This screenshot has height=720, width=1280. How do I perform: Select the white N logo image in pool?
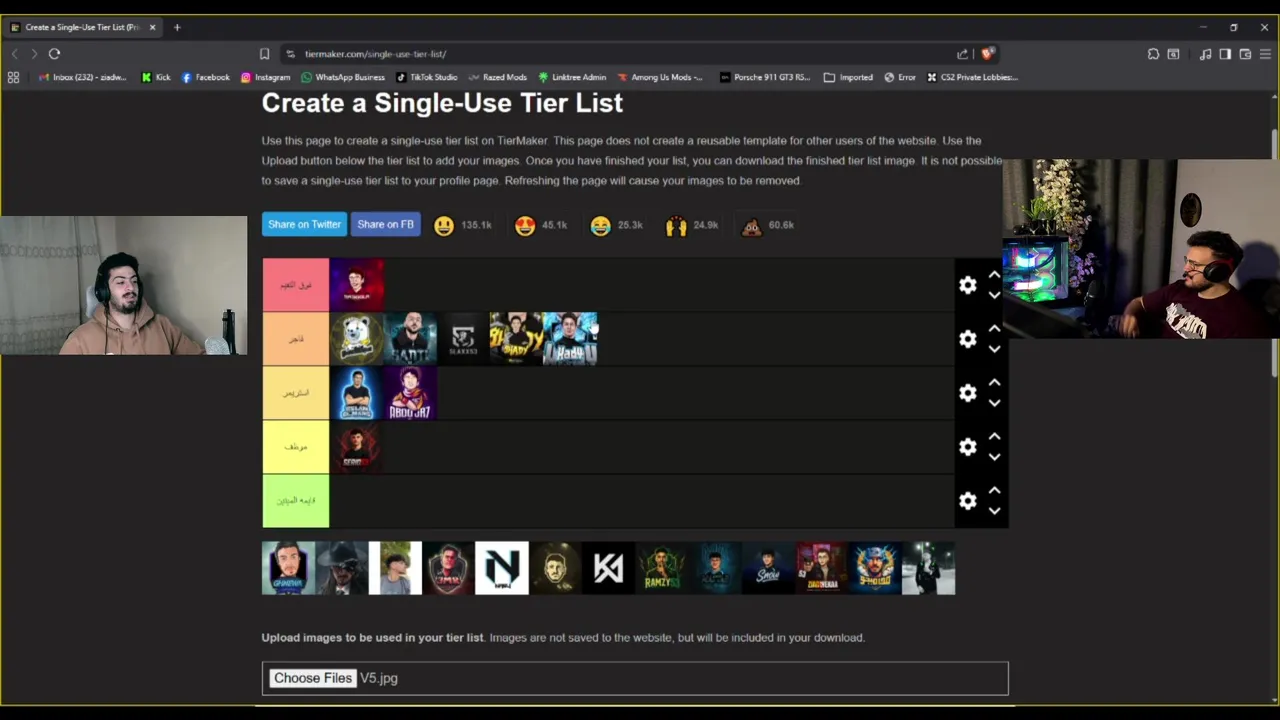click(502, 568)
